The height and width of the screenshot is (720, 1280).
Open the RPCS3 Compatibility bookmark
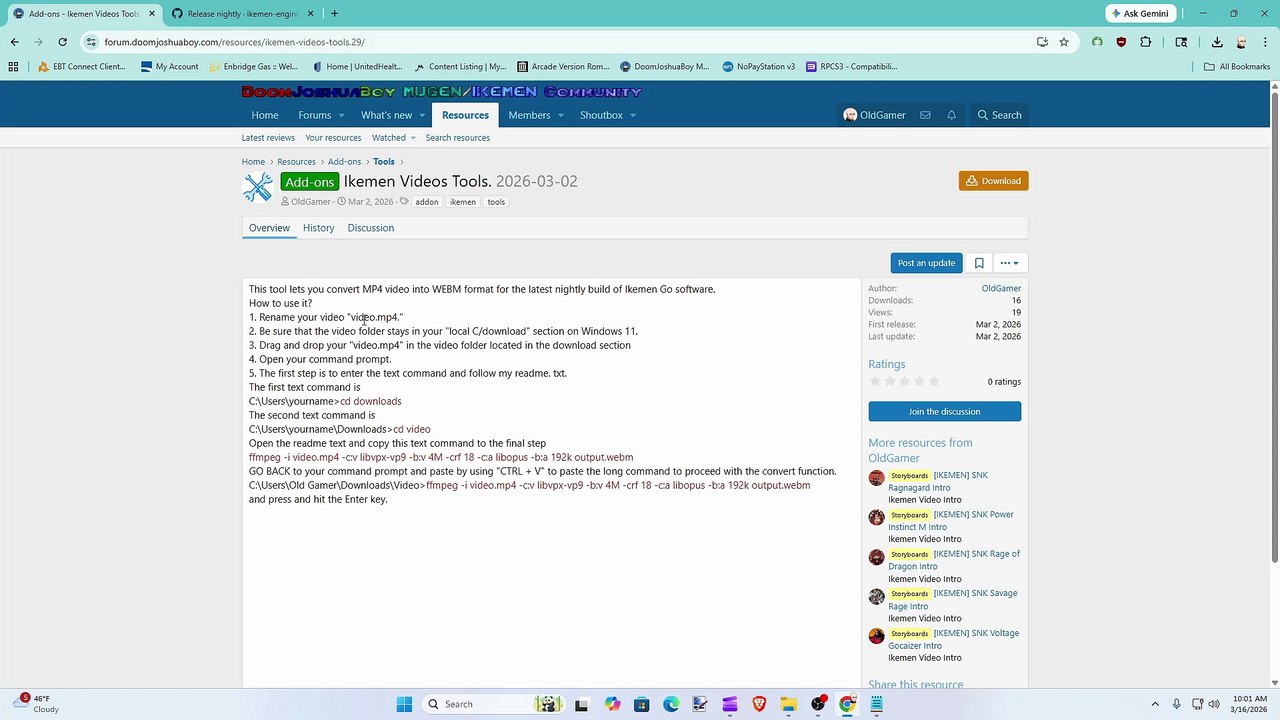(x=852, y=67)
